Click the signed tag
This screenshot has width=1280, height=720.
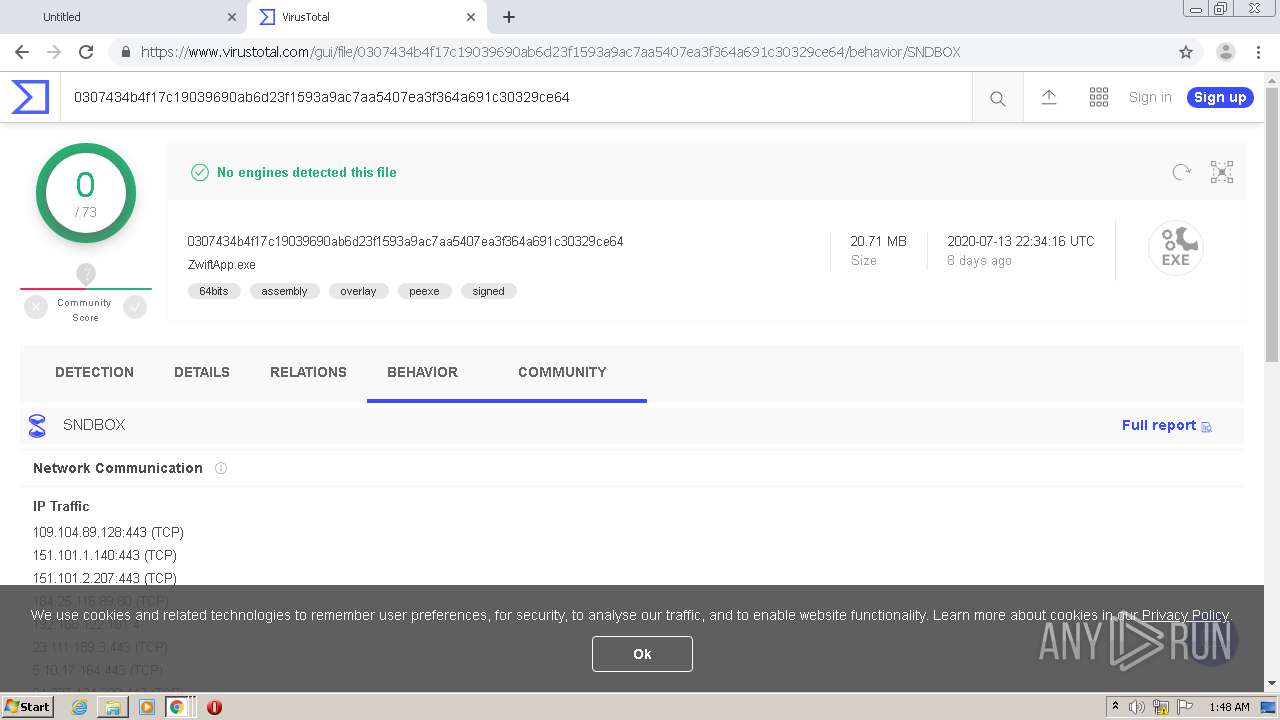488,291
